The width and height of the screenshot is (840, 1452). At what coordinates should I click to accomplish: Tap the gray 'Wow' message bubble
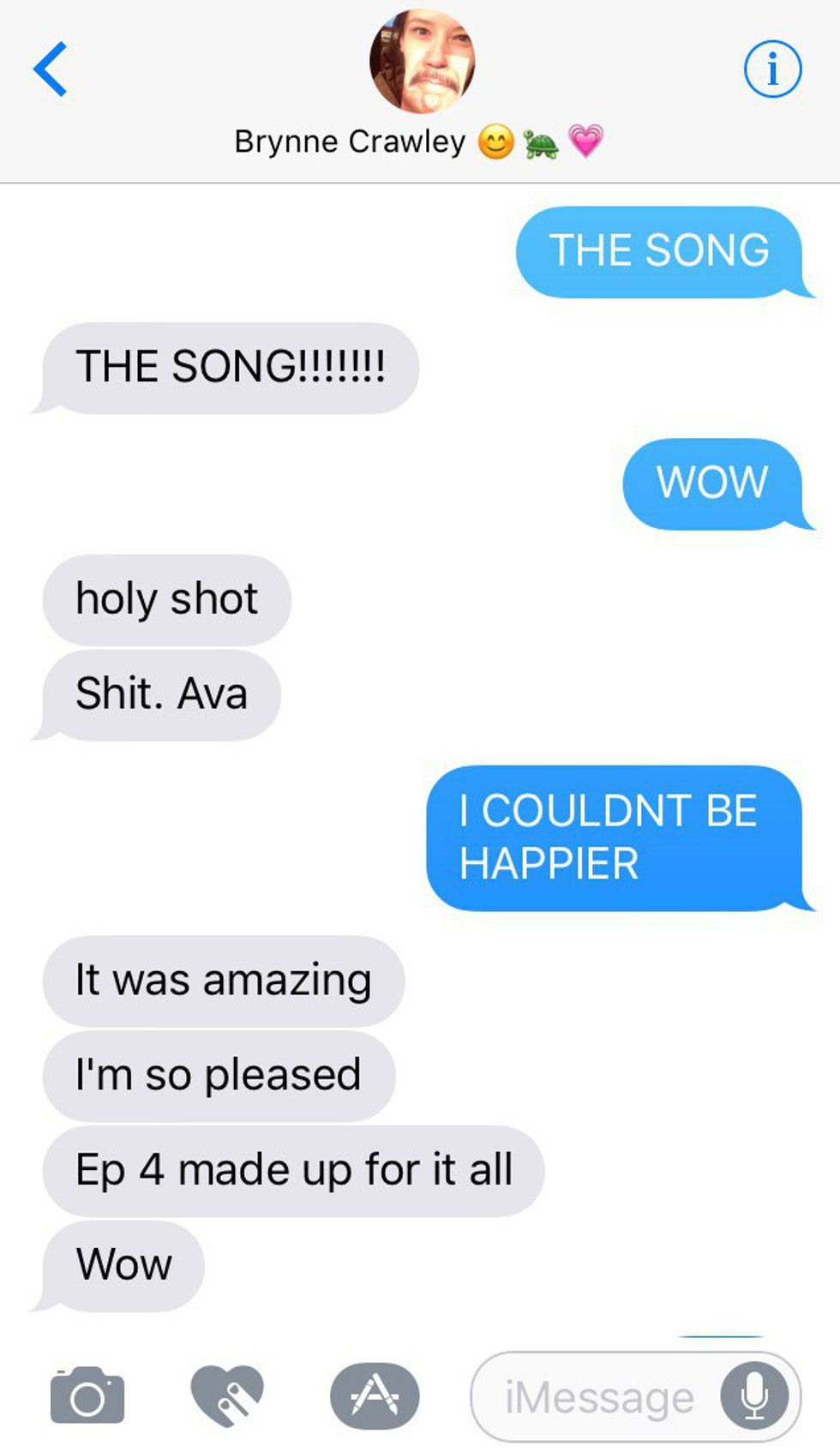point(119,1266)
